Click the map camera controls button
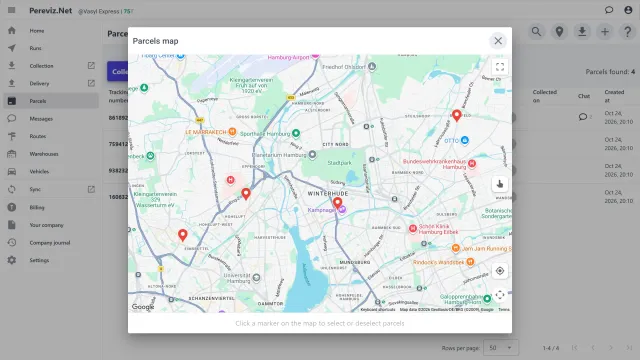640x360 pixels. (500, 295)
